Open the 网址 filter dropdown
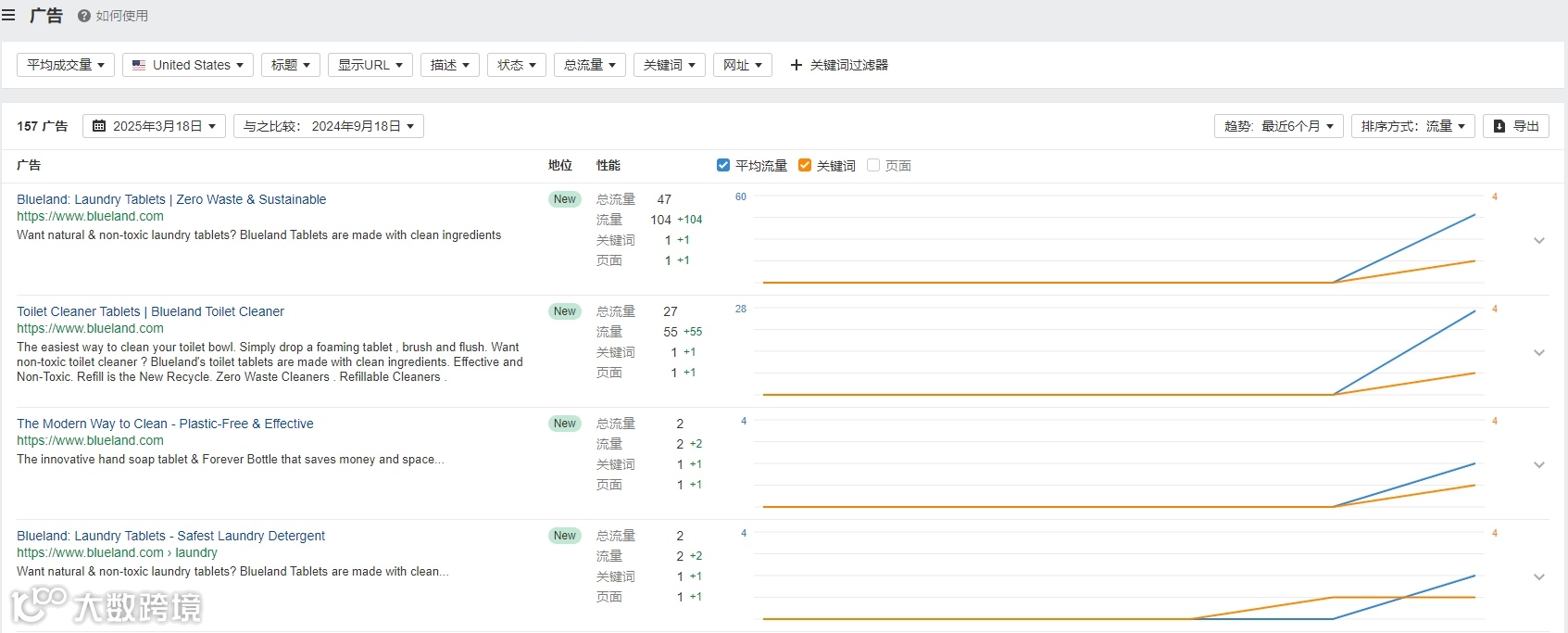 [x=743, y=65]
